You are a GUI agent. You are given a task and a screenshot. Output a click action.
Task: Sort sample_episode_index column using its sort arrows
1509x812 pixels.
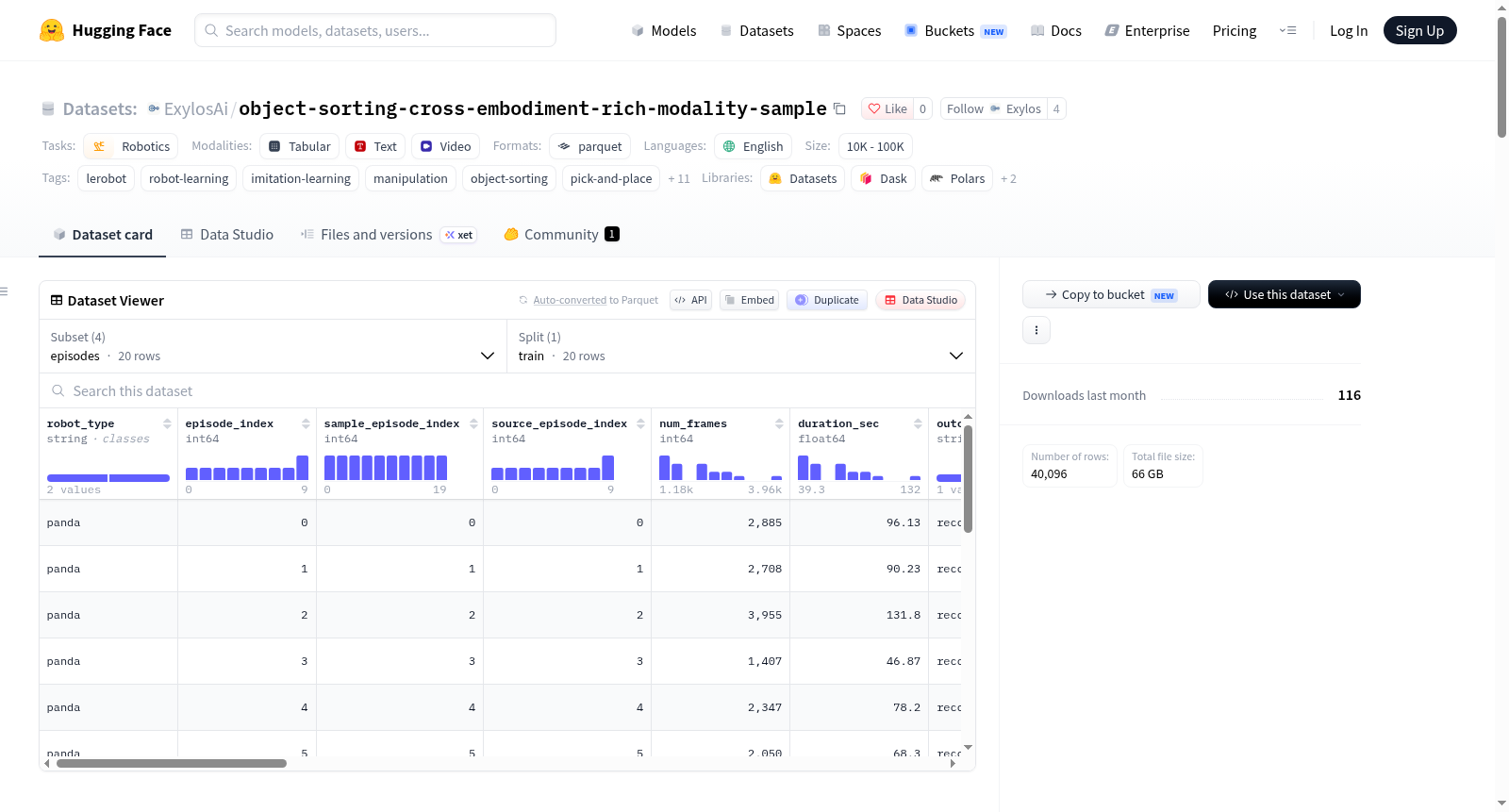(473, 423)
